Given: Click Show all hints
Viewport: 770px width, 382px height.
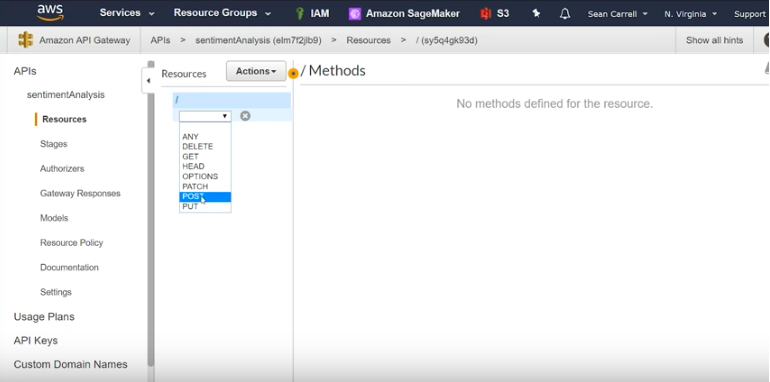Looking at the screenshot, I should point(714,40).
